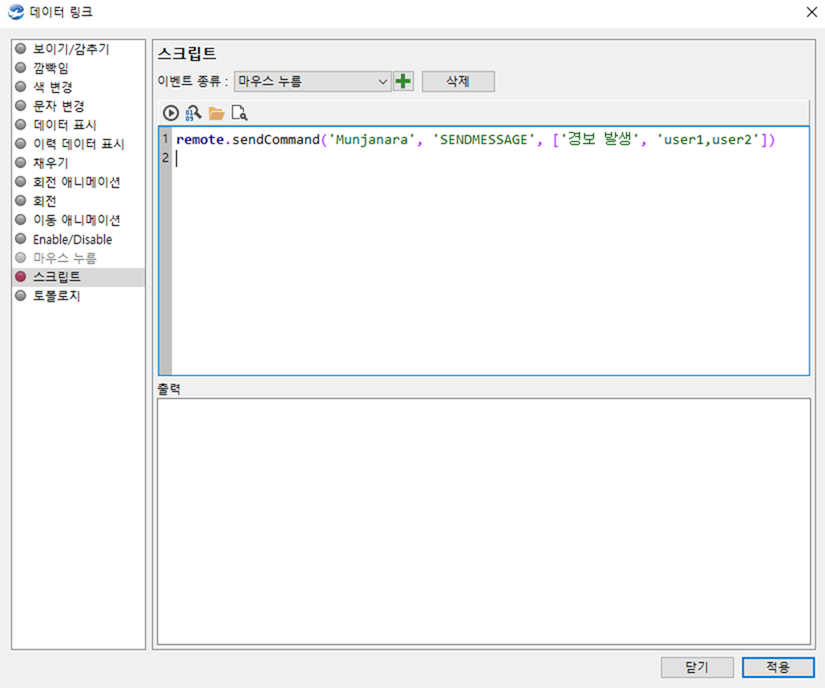Viewport: 825px width, 688px height.
Task: Go to Enable/Disable settings
Action: [72, 239]
